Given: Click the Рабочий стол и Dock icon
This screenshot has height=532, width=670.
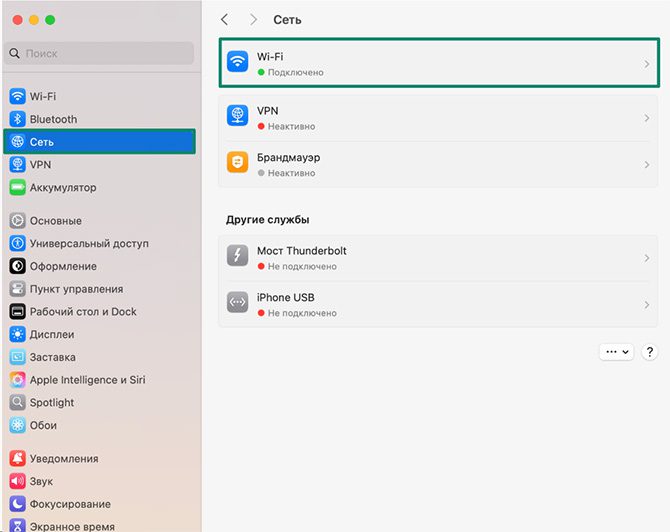Looking at the screenshot, I should 18,312.
